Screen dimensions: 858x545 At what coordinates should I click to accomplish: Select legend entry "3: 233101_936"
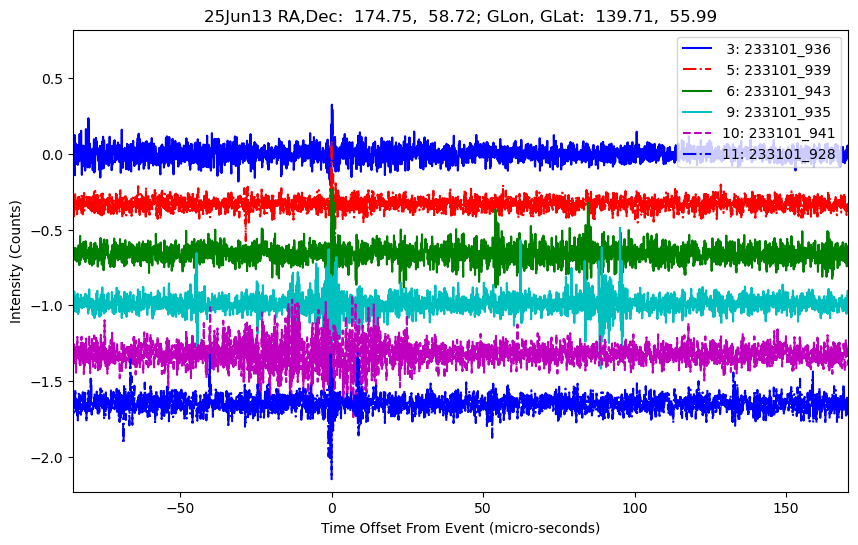pos(756,49)
